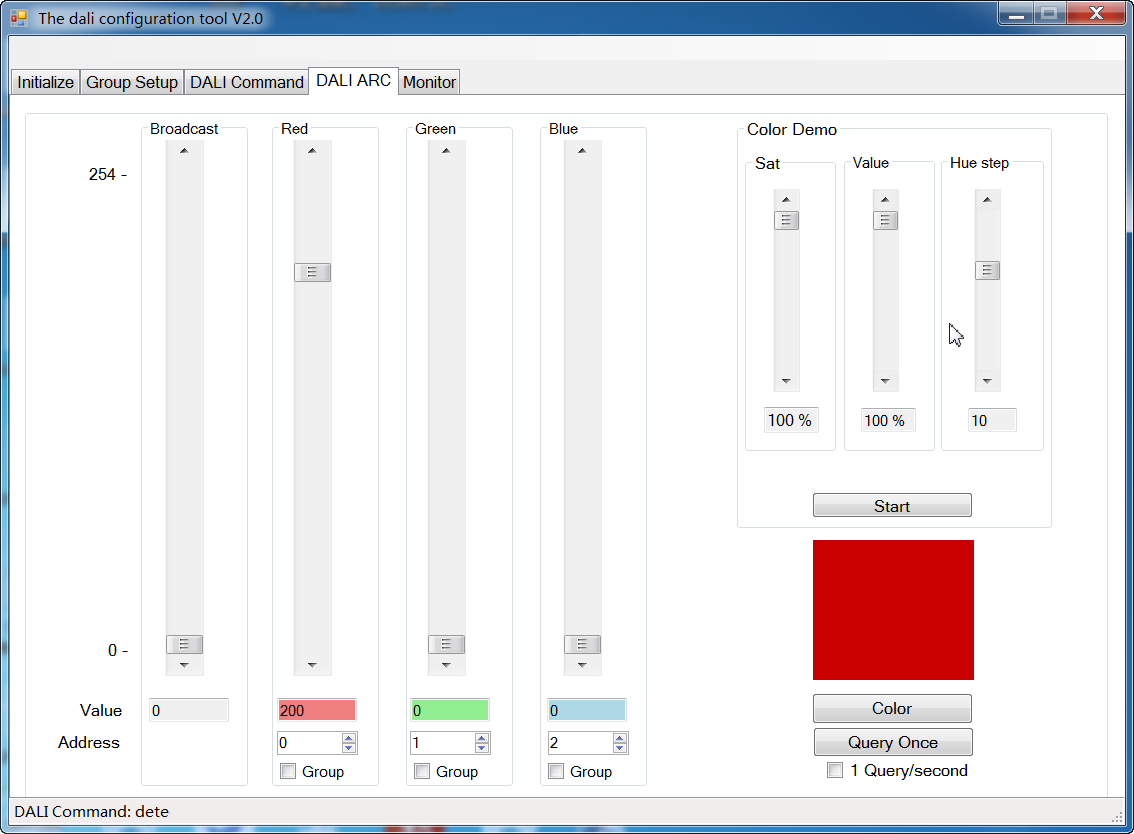Click the Sat slider down arrow
Image resolution: width=1134 pixels, height=834 pixels.
[x=786, y=381]
